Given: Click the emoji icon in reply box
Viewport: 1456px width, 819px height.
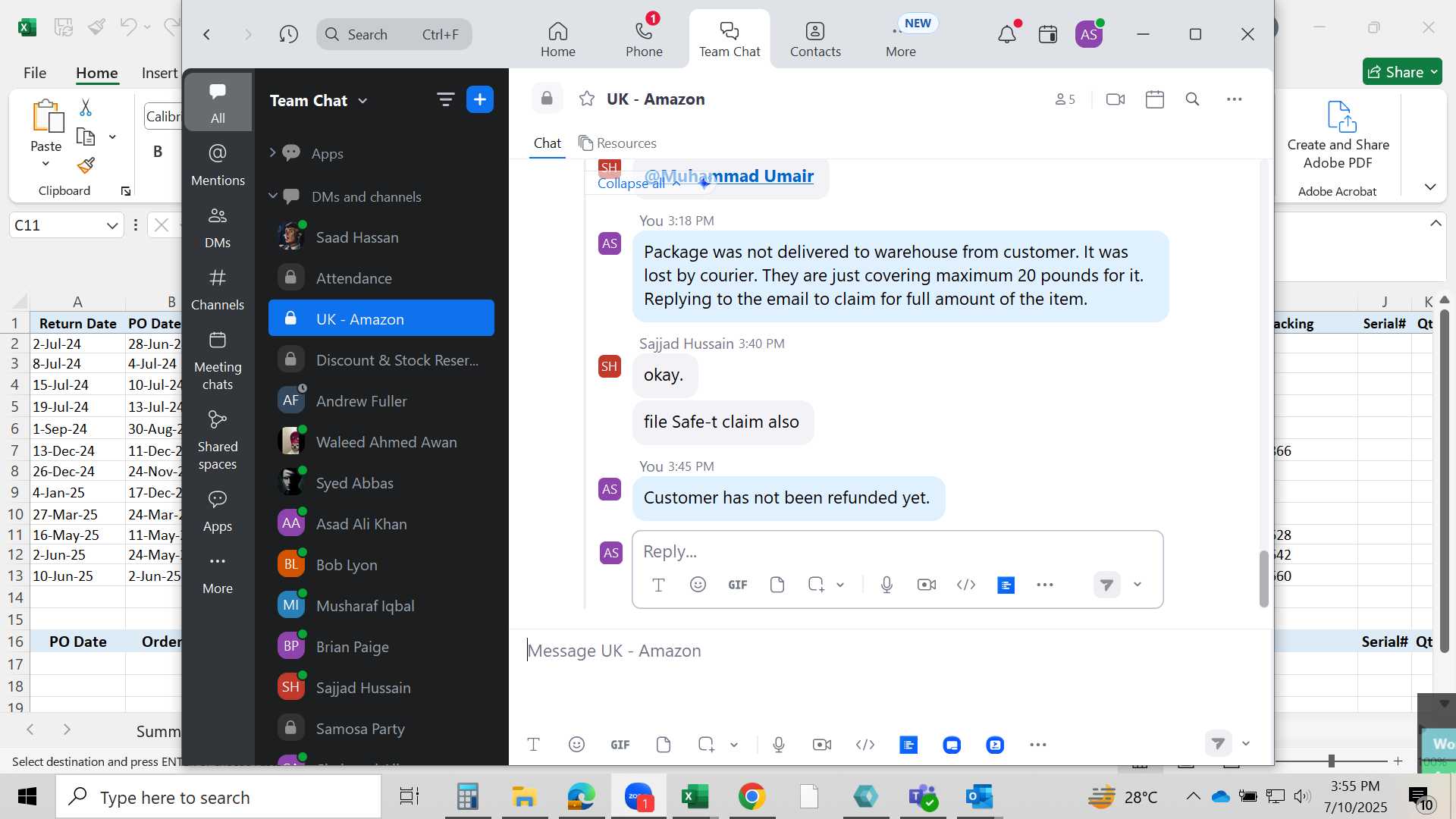Looking at the screenshot, I should (698, 584).
